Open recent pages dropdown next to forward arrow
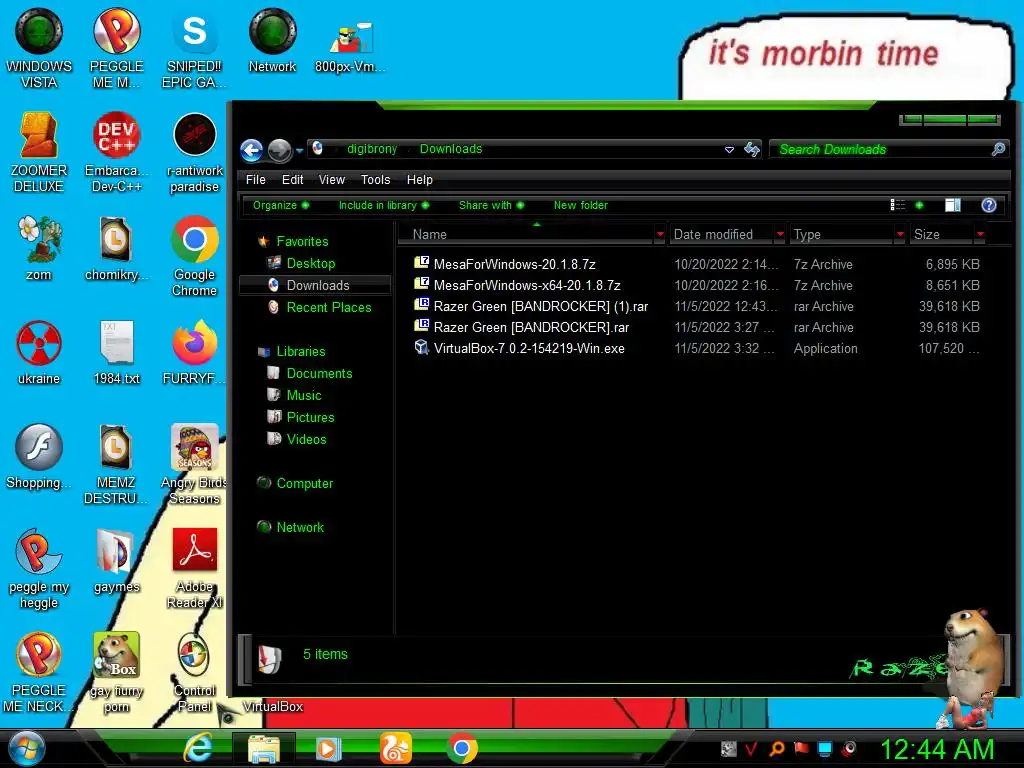Viewport: 1024px width, 768px height. tap(299, 150)
